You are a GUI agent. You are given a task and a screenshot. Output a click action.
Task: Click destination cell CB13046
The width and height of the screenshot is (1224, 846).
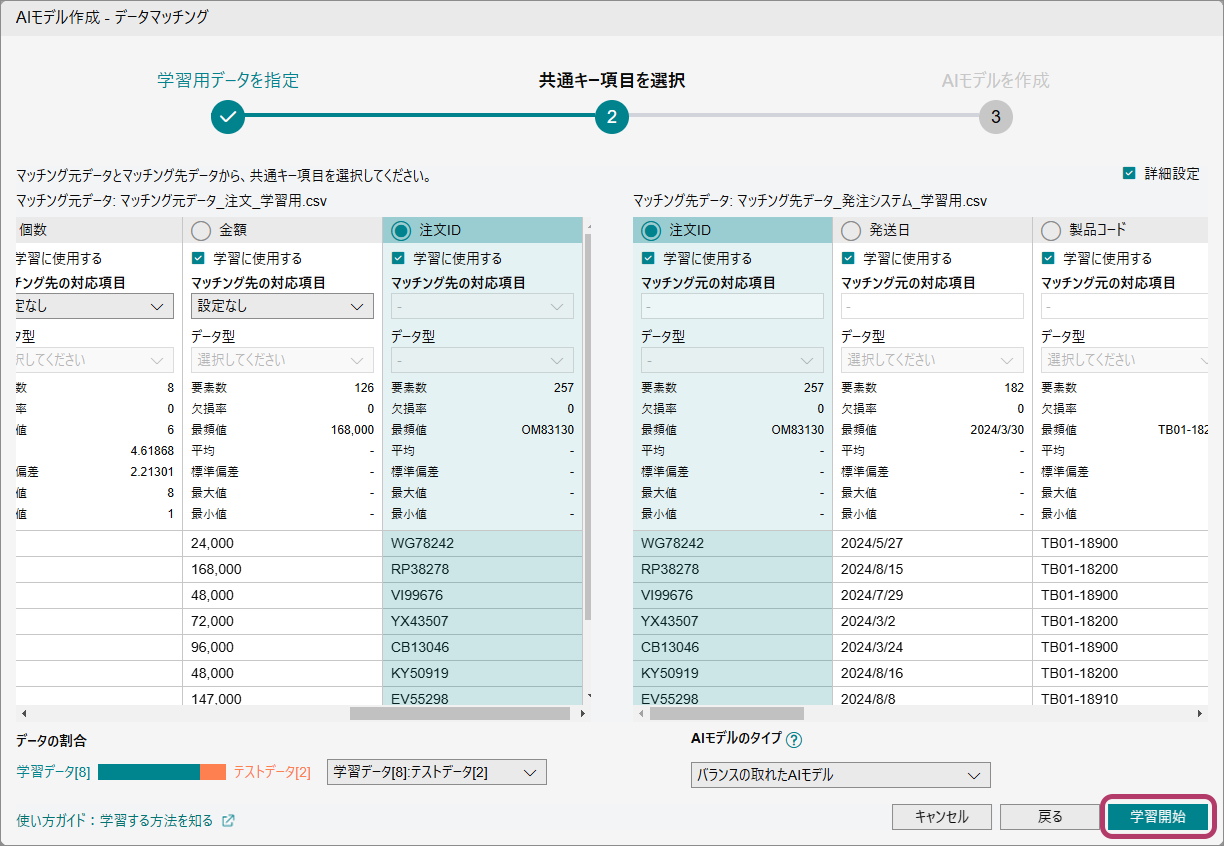[x=732, y=647]
